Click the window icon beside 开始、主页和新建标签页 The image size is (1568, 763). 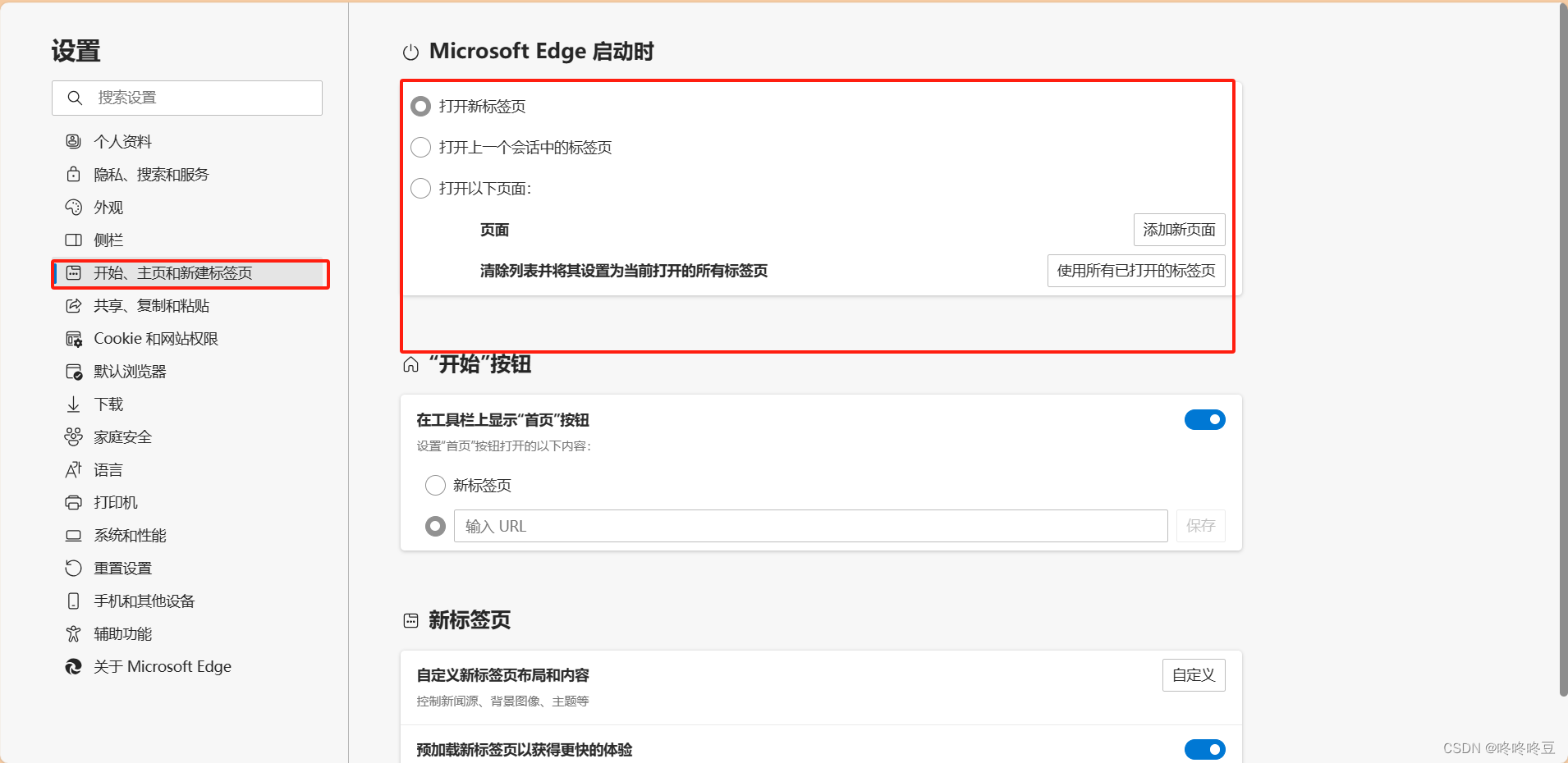73,272
